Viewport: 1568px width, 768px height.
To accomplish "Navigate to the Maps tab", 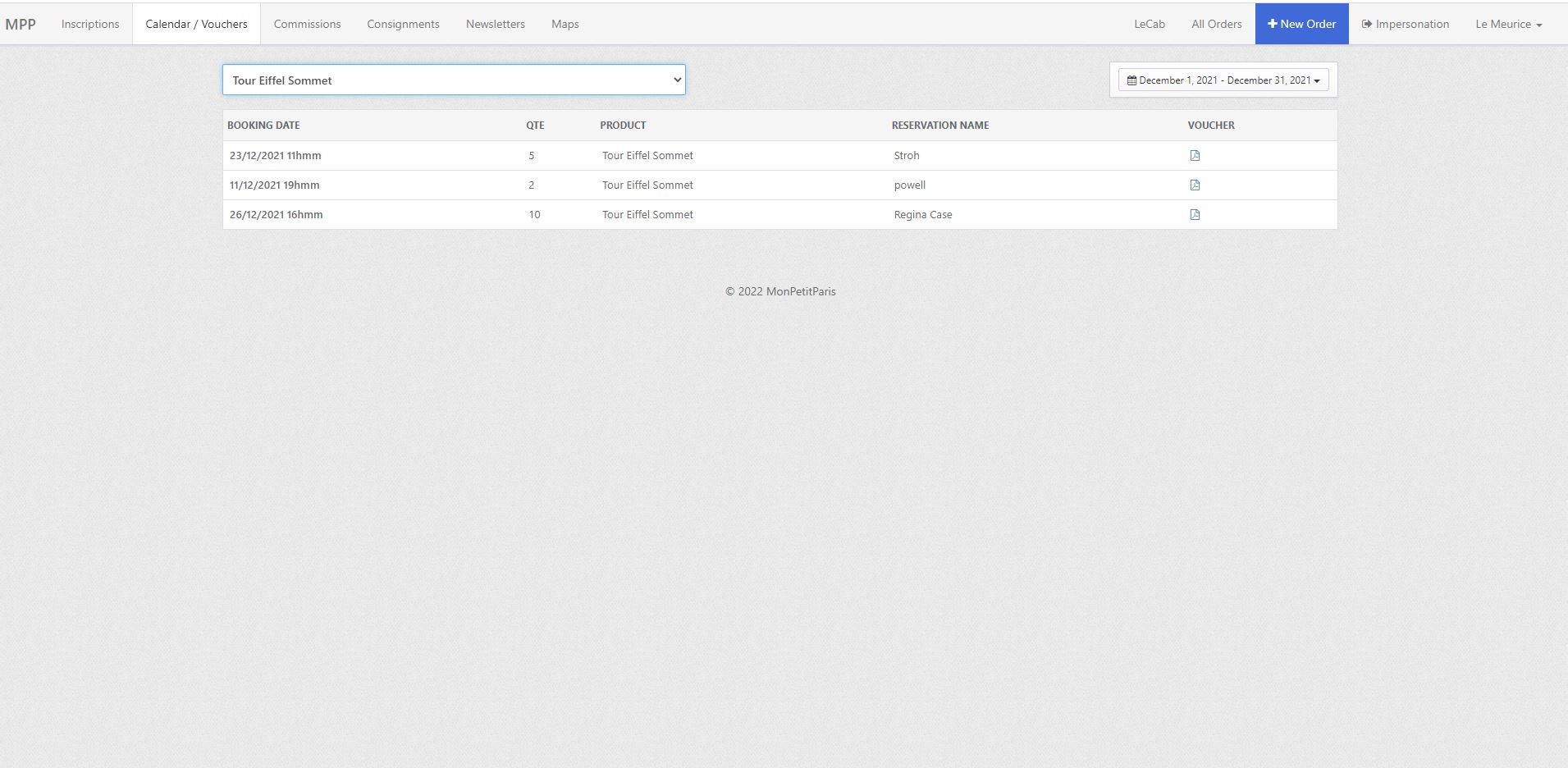I will tap(565, 24).
